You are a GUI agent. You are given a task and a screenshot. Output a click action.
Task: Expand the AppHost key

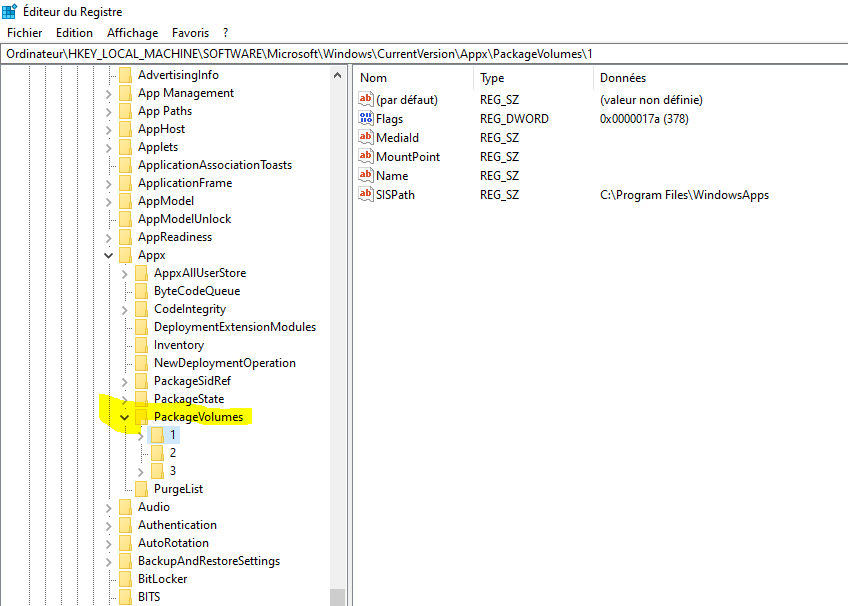click(108, 130)
